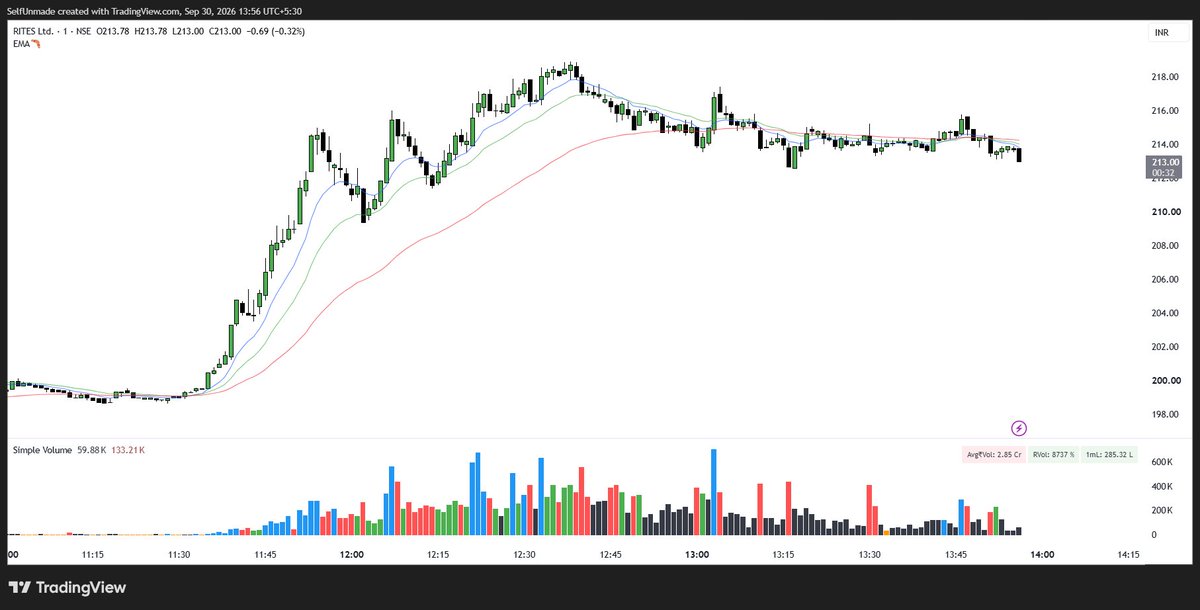Click the 200.00 price axis label

coord(1166,381)
